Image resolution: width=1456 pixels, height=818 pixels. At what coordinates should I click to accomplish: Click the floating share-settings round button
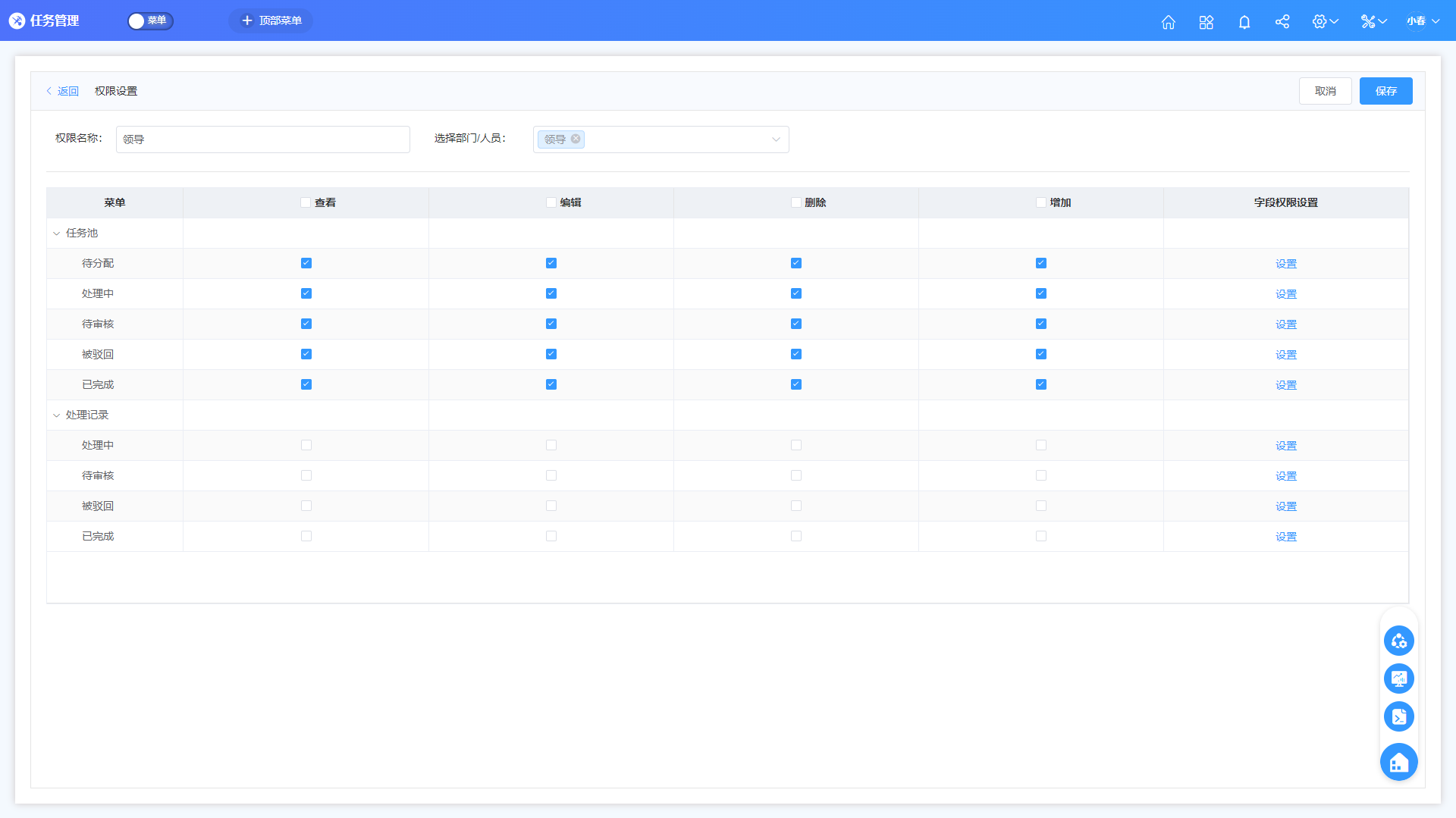click(x=1398, y=641)
